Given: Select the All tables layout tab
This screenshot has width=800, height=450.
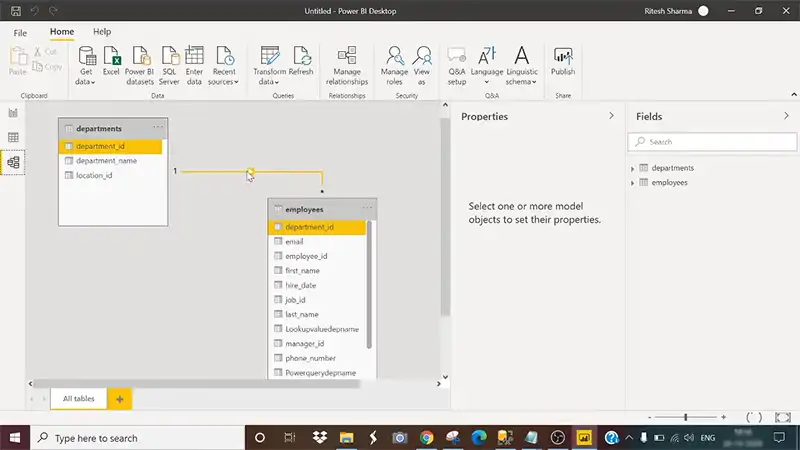Looking at the screenshot, I should [79, 398].
